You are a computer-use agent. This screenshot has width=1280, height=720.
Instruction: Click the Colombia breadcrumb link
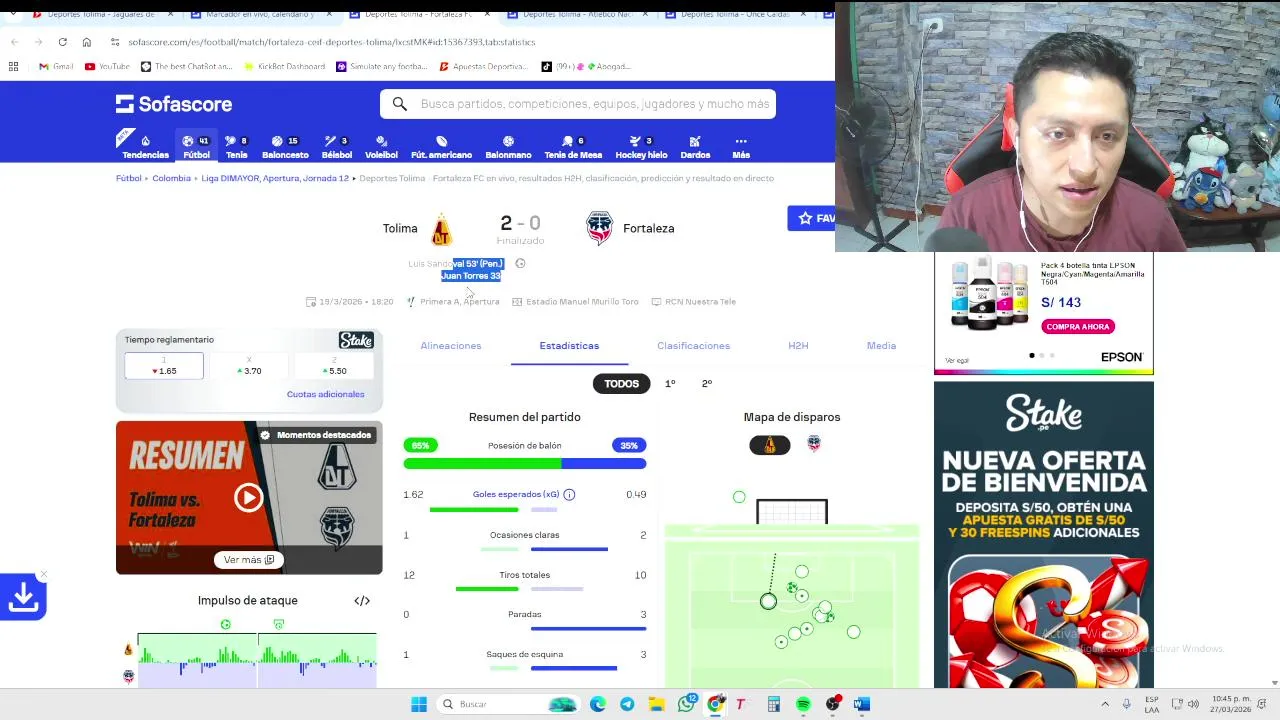[x=172, y=178]
